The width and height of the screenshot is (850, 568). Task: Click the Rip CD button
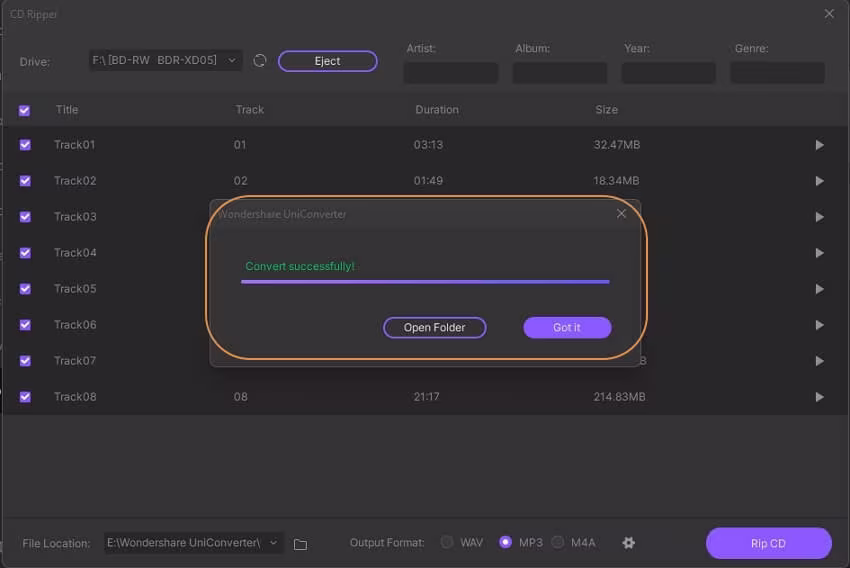[769, 543]
